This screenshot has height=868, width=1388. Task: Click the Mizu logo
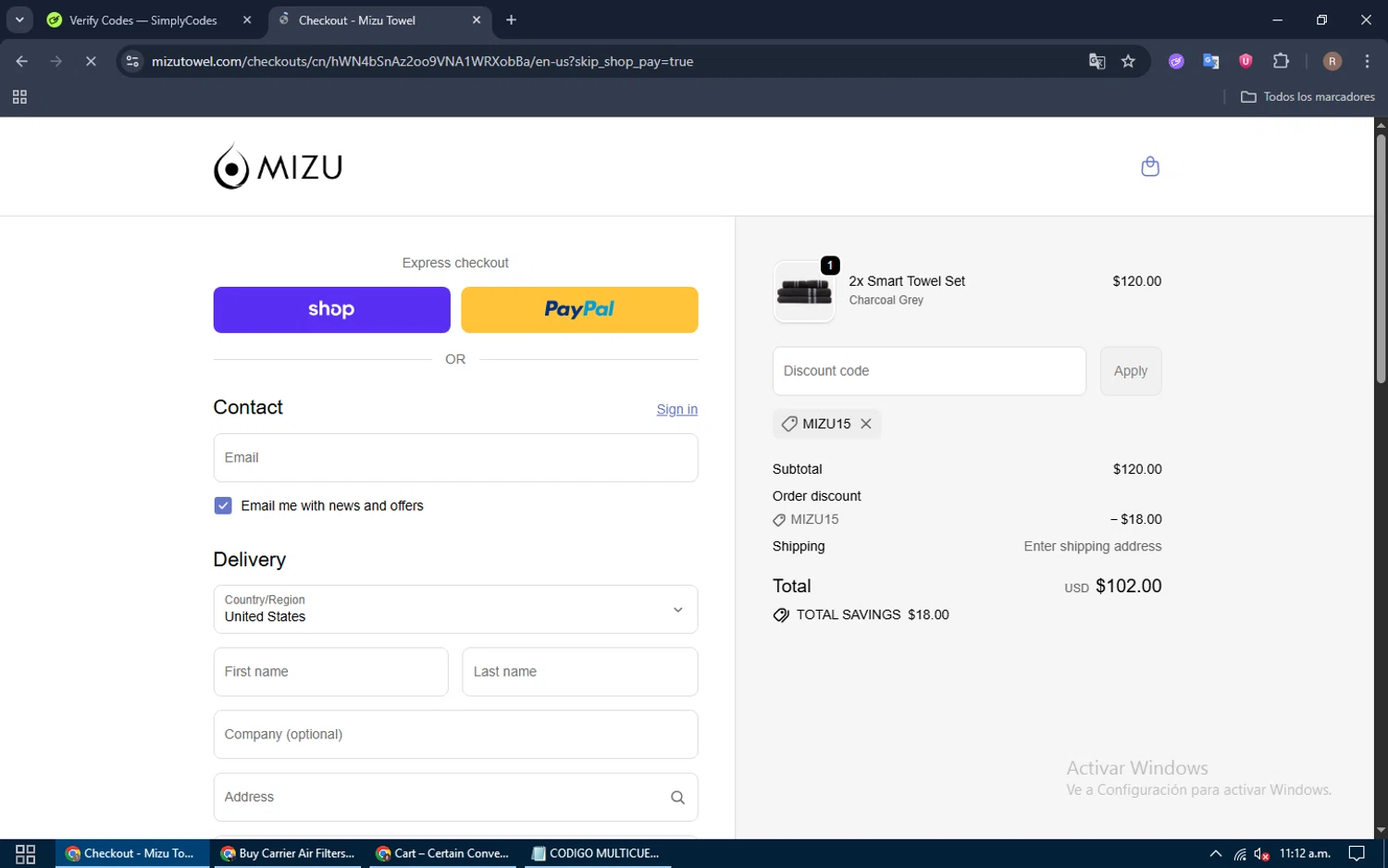pos(278,167)
